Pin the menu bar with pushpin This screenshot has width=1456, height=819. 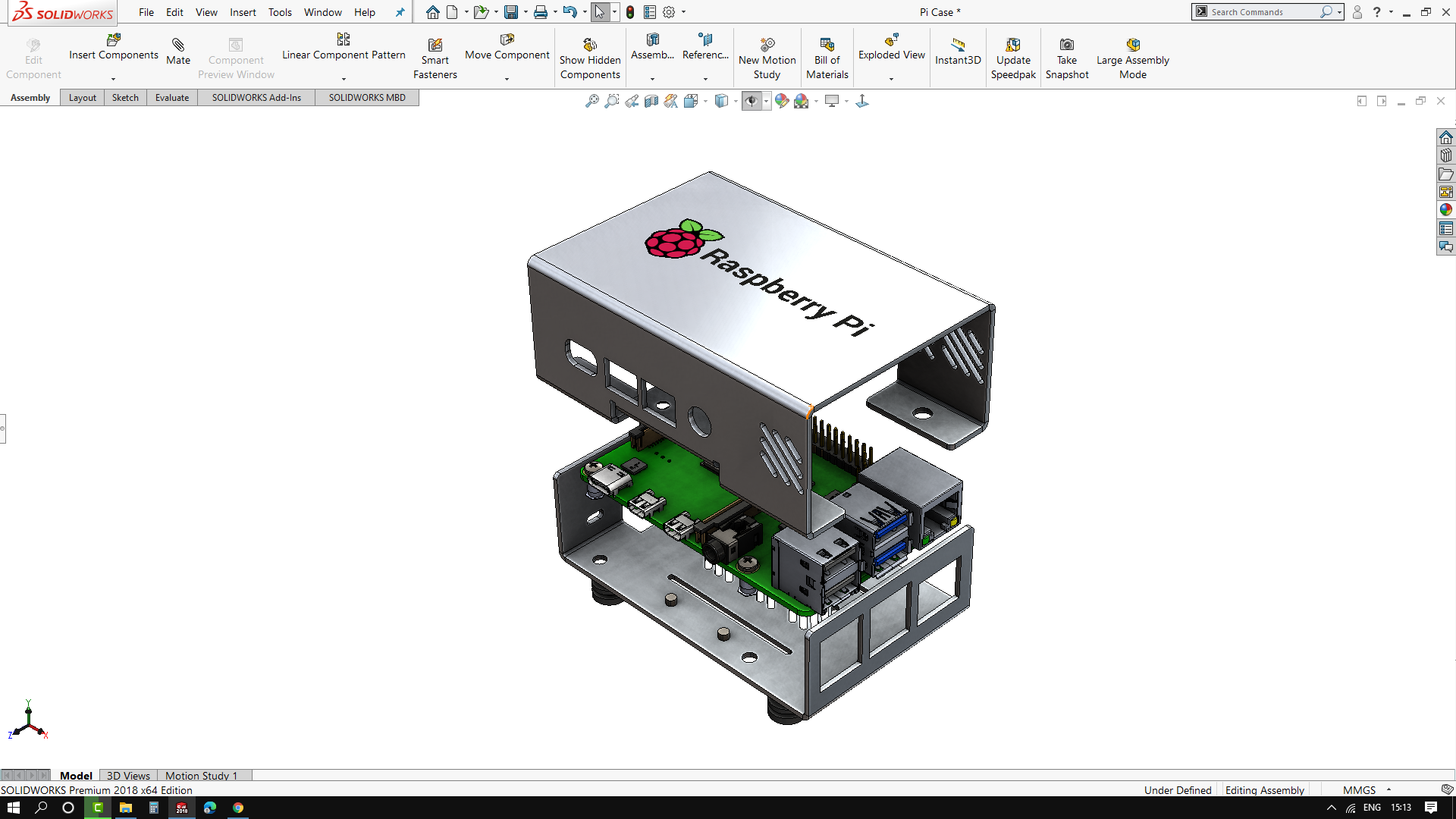[x=400, y=12]
